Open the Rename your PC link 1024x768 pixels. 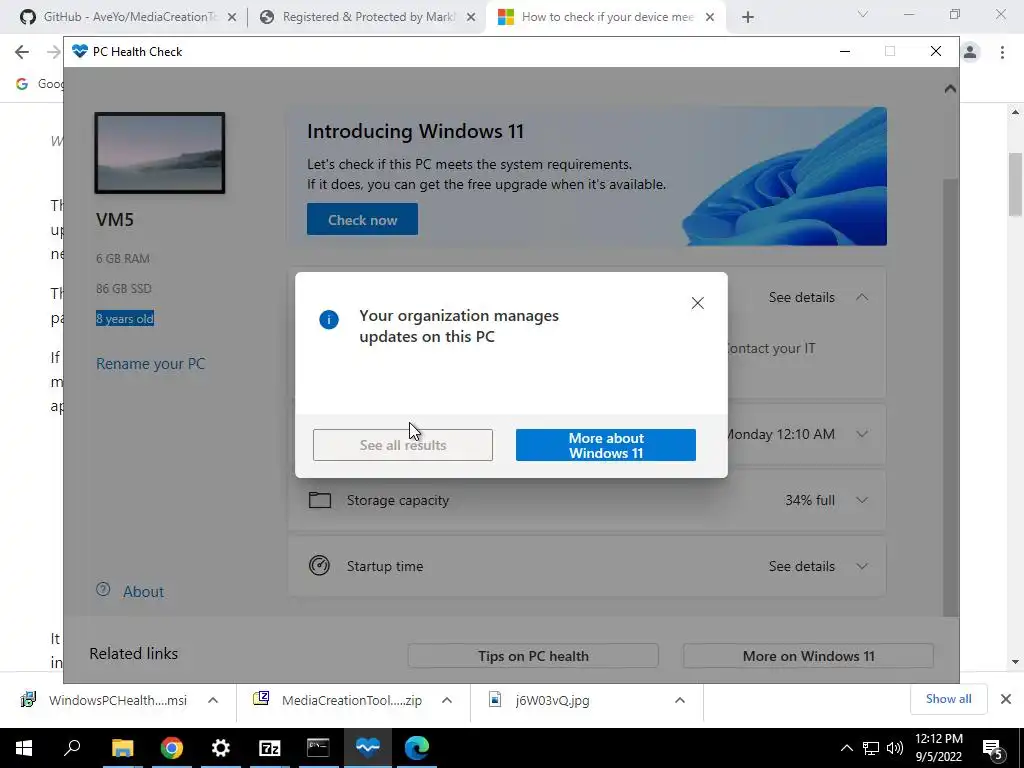[150, 364]
